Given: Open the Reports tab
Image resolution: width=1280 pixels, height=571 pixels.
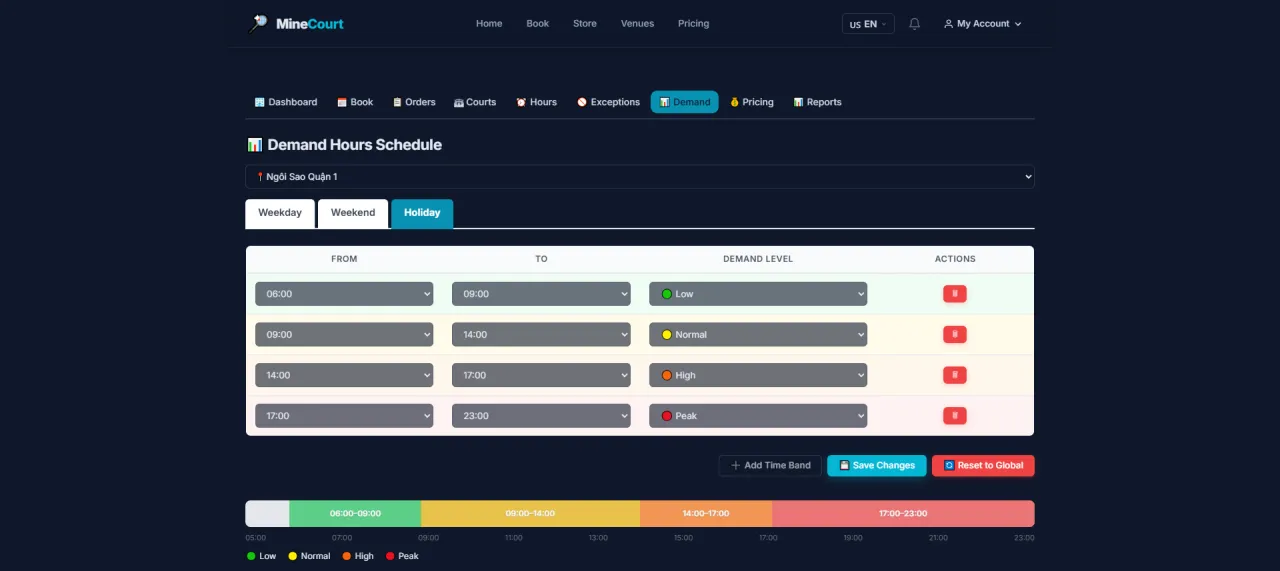Looking at the screenshot, I should click(x=818, y=102).
